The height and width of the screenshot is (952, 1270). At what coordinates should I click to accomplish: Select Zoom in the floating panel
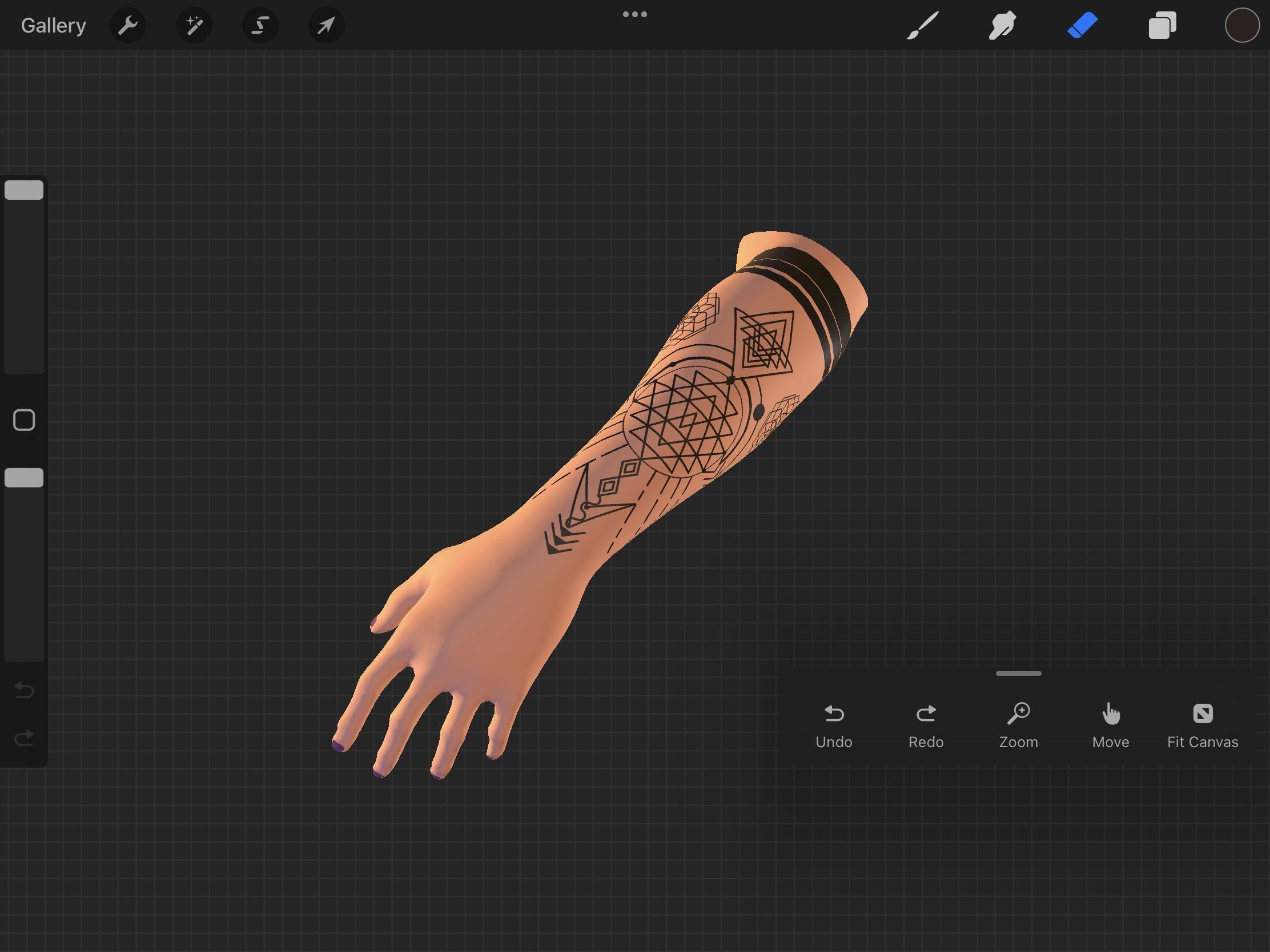click(x=1019, y=727)
